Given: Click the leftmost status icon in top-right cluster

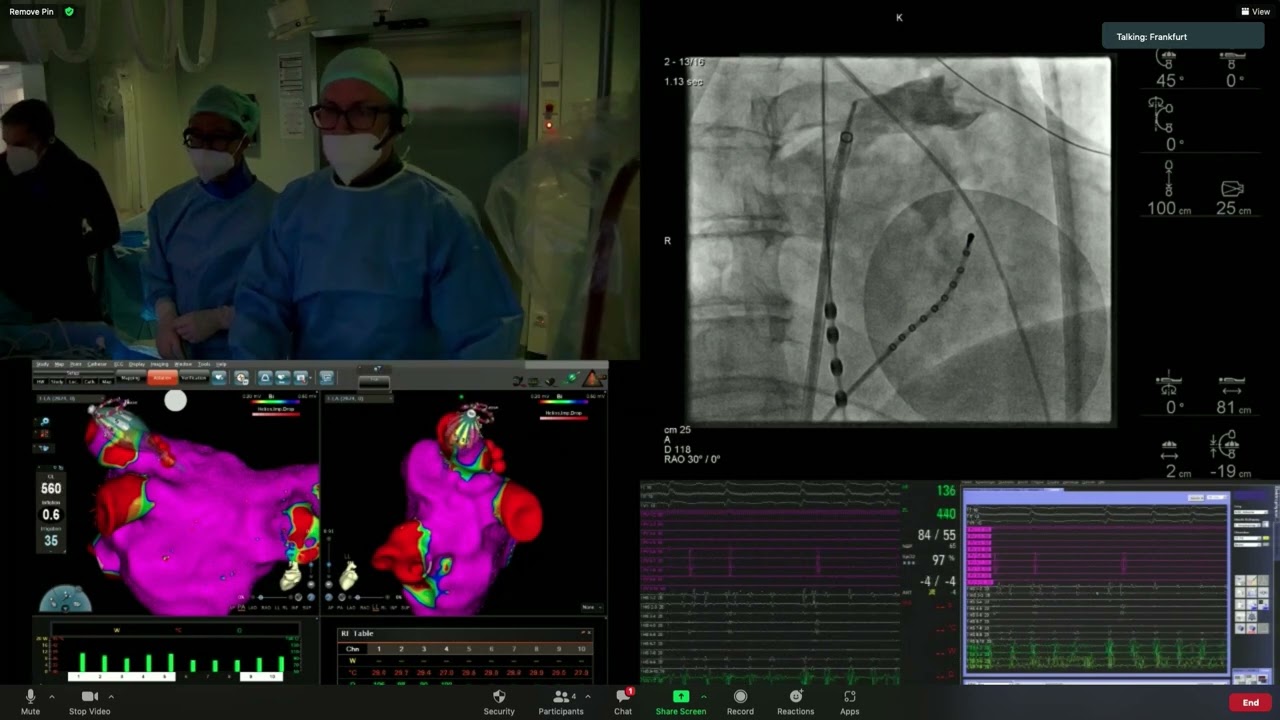Looking at the screenshot, I should (x=518, y=381).
